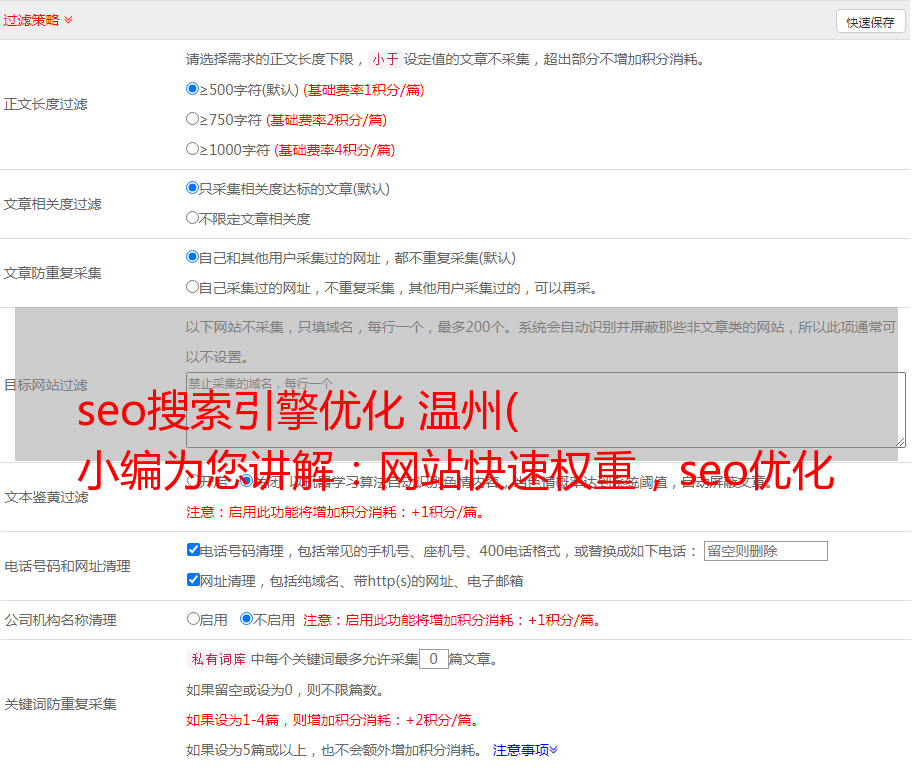Select 自己采集过的网址 no-repeat option
This screenshot has width=912, height=768.
[x=193, y=287]
